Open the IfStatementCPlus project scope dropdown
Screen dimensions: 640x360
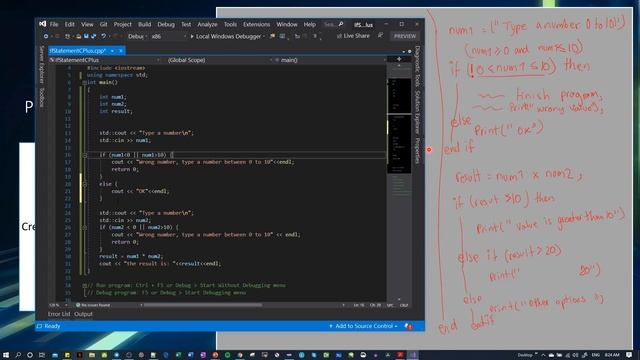(104, 60)
